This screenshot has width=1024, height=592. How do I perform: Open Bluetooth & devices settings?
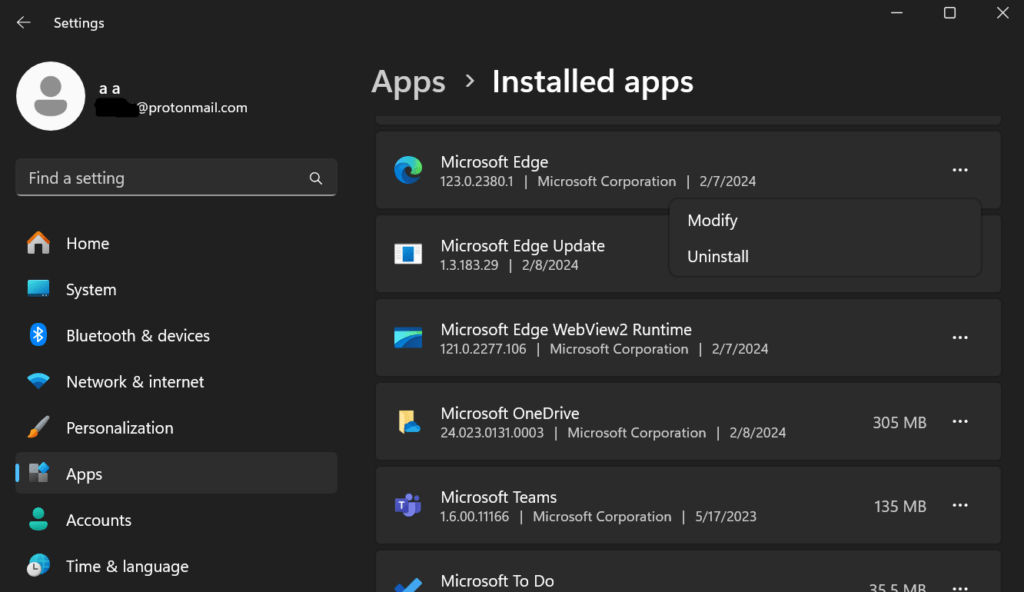137,335
